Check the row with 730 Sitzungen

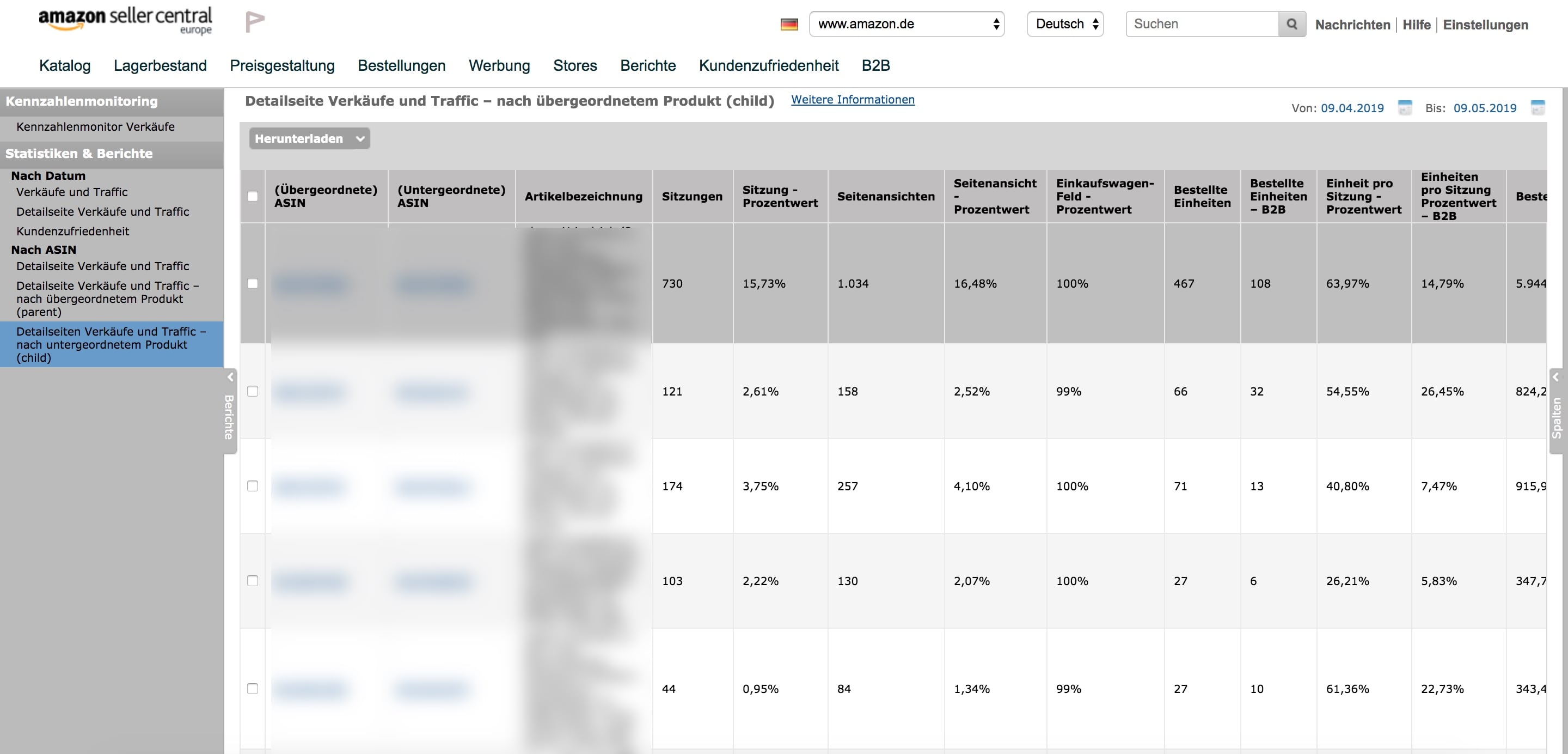253,283
